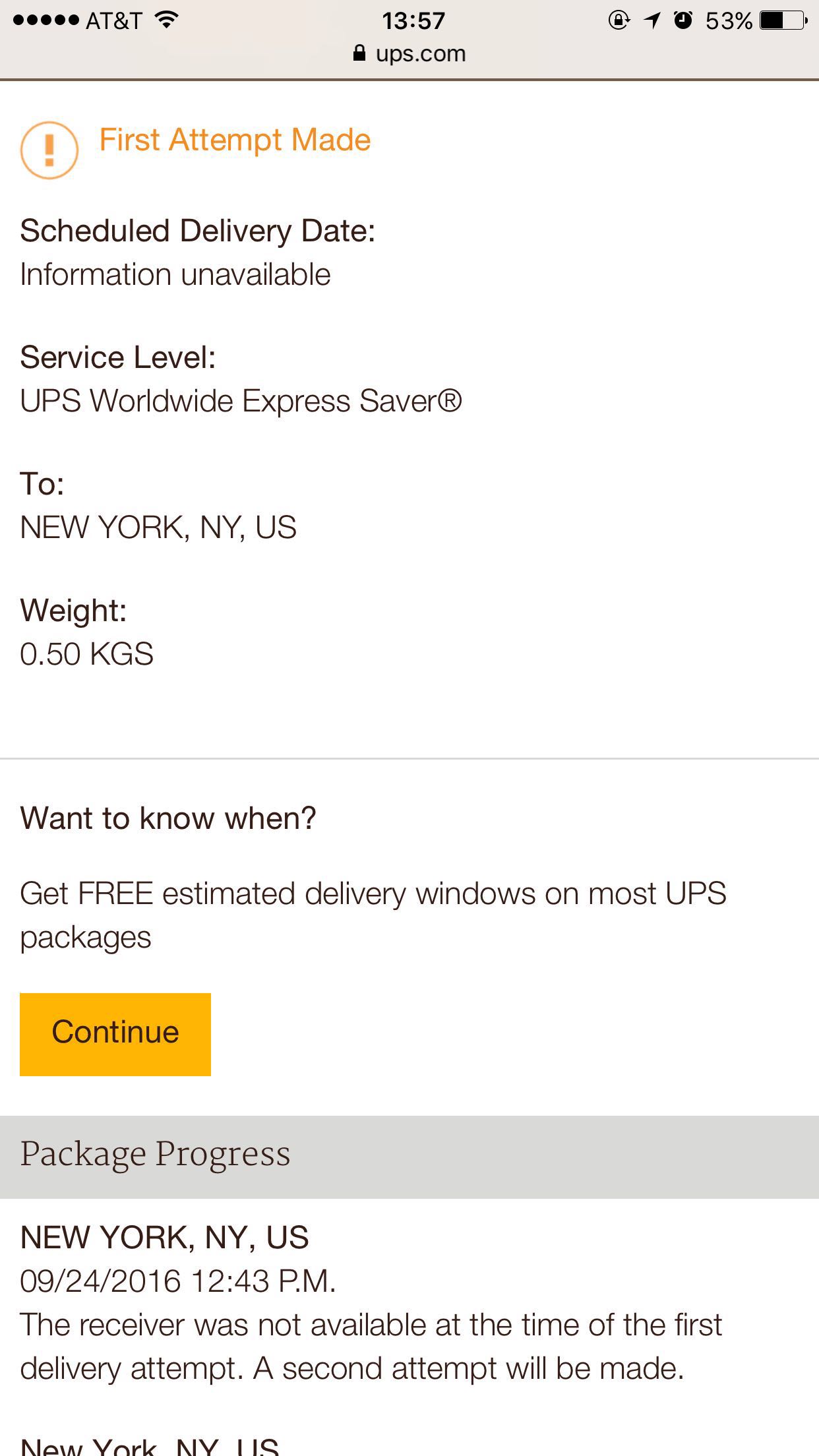Viewport: 819px width, 1456px height.
Task: Select the First Attempt Made status text
Action: [x=235, y=140]
